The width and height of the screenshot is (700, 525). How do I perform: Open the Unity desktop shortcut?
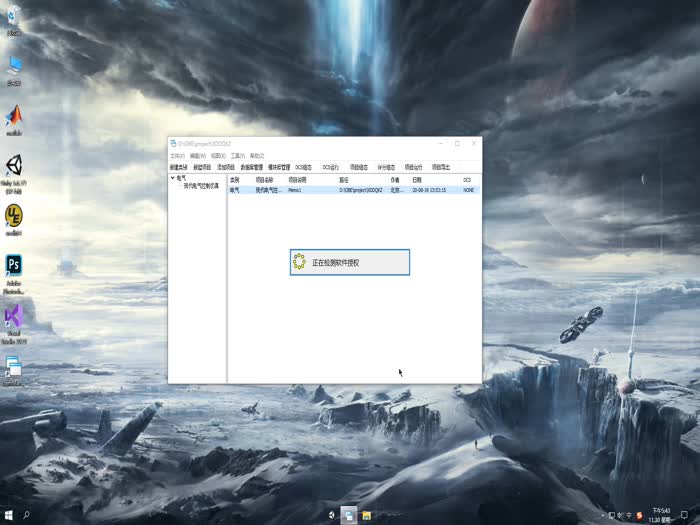click(x=14, y=167)
